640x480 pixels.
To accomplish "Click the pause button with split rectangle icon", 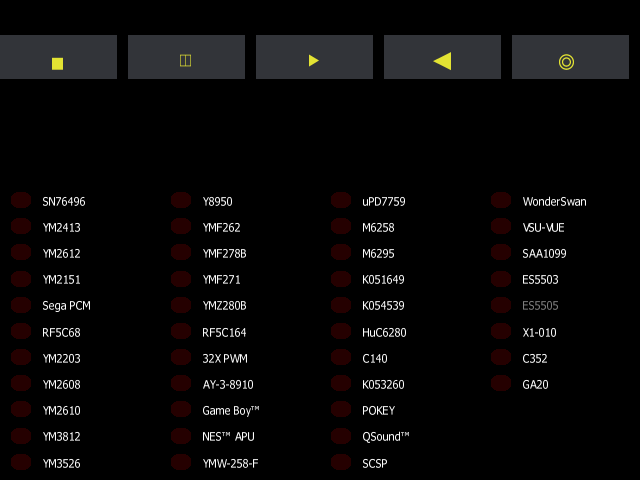I will (186, 57).
